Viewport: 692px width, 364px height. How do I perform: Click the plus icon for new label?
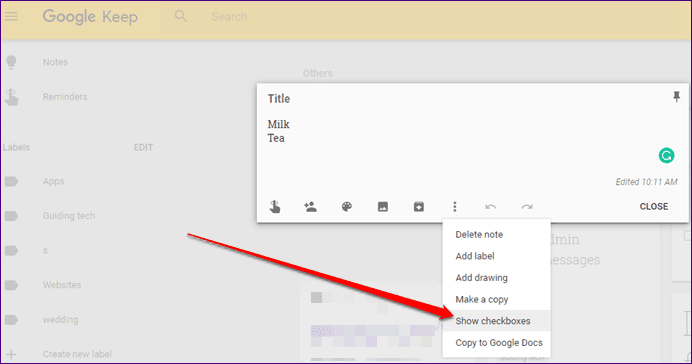(11, 354)
